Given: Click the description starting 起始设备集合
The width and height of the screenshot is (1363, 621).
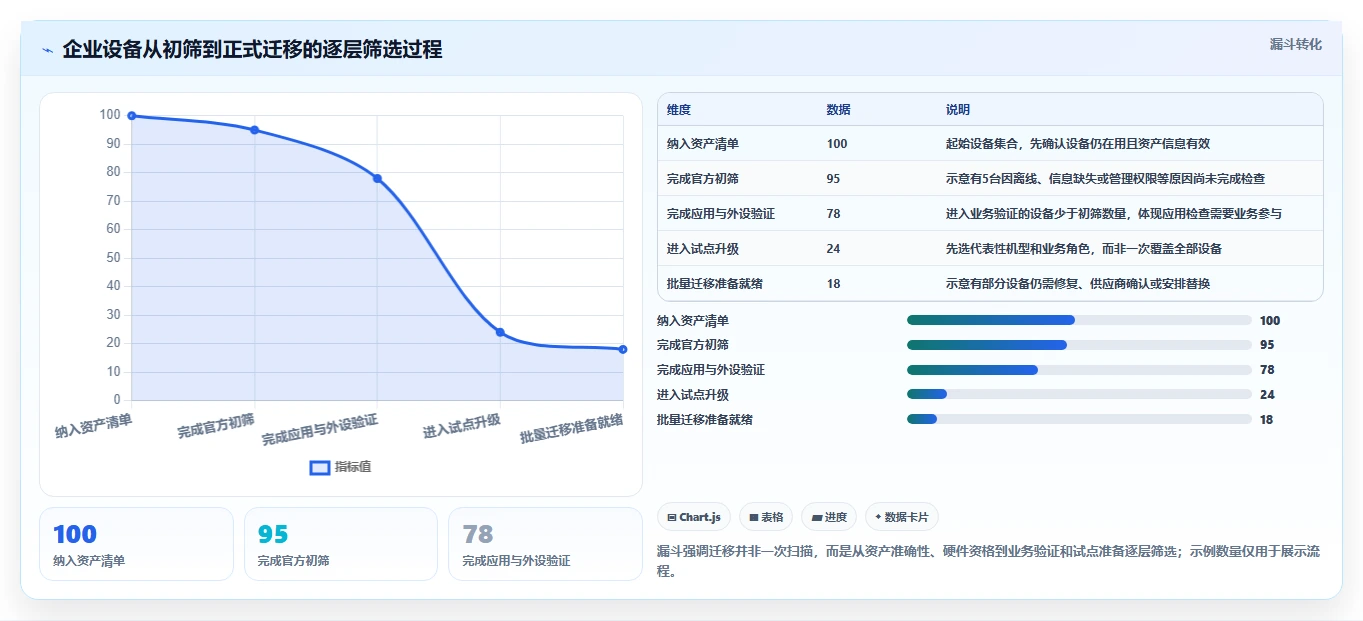Looking at the screenshot, I should tap(1079, 144).
